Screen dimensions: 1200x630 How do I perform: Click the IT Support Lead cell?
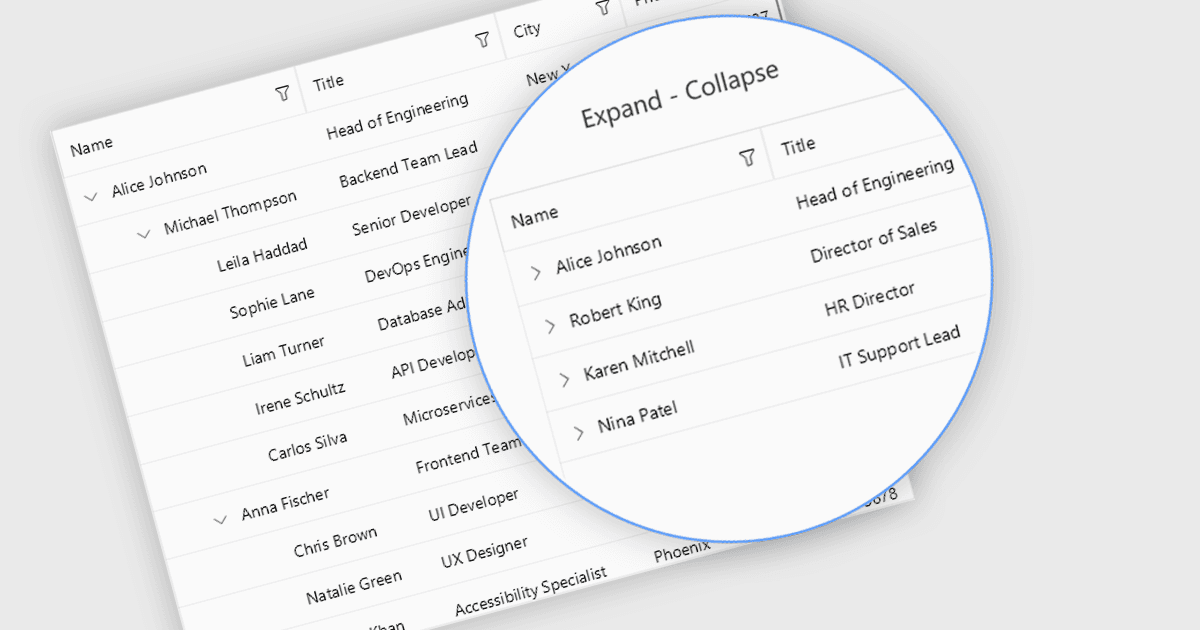click(x=899, y=349)
